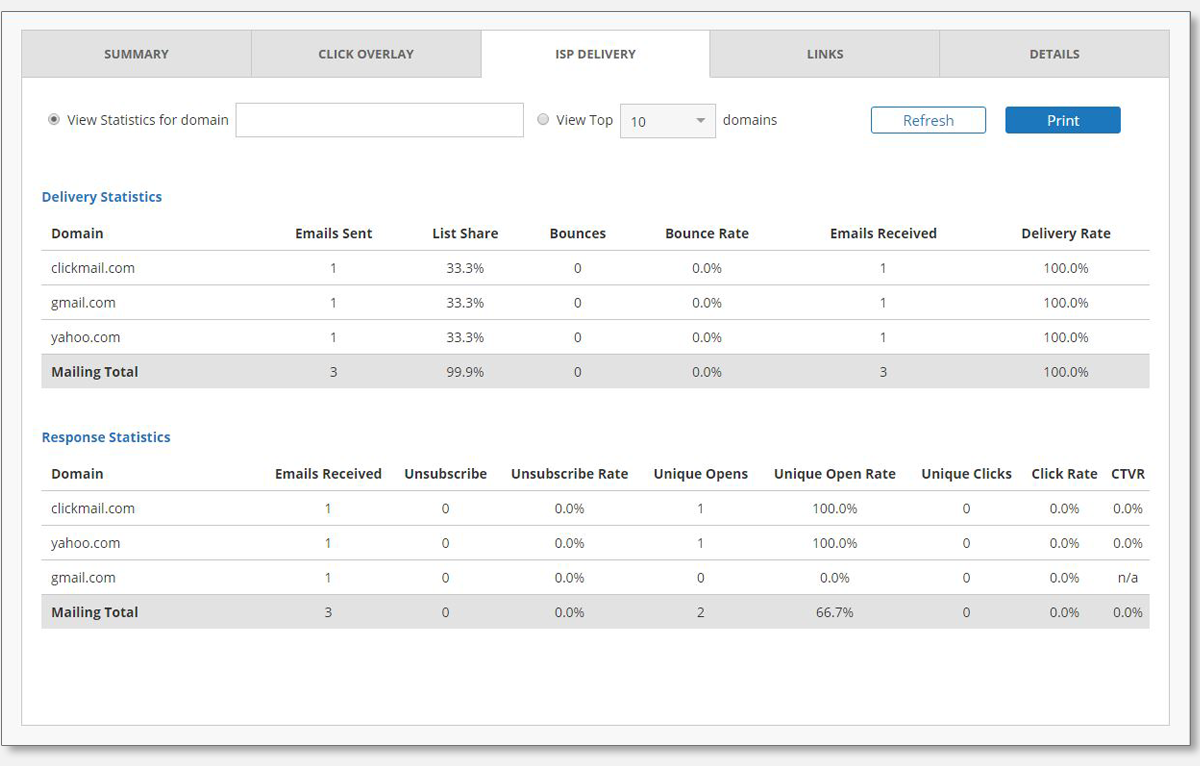This screenshot has height=766, width=1200.
Task: Click the Response Statistics heading
Action: click(x=106, y=437)
